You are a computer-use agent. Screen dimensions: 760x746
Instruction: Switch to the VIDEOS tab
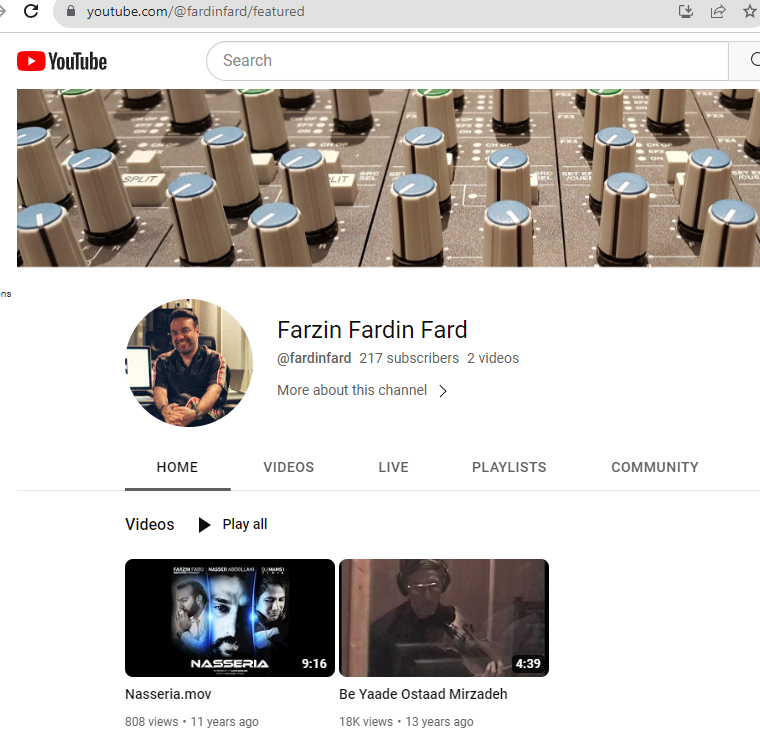288,467
